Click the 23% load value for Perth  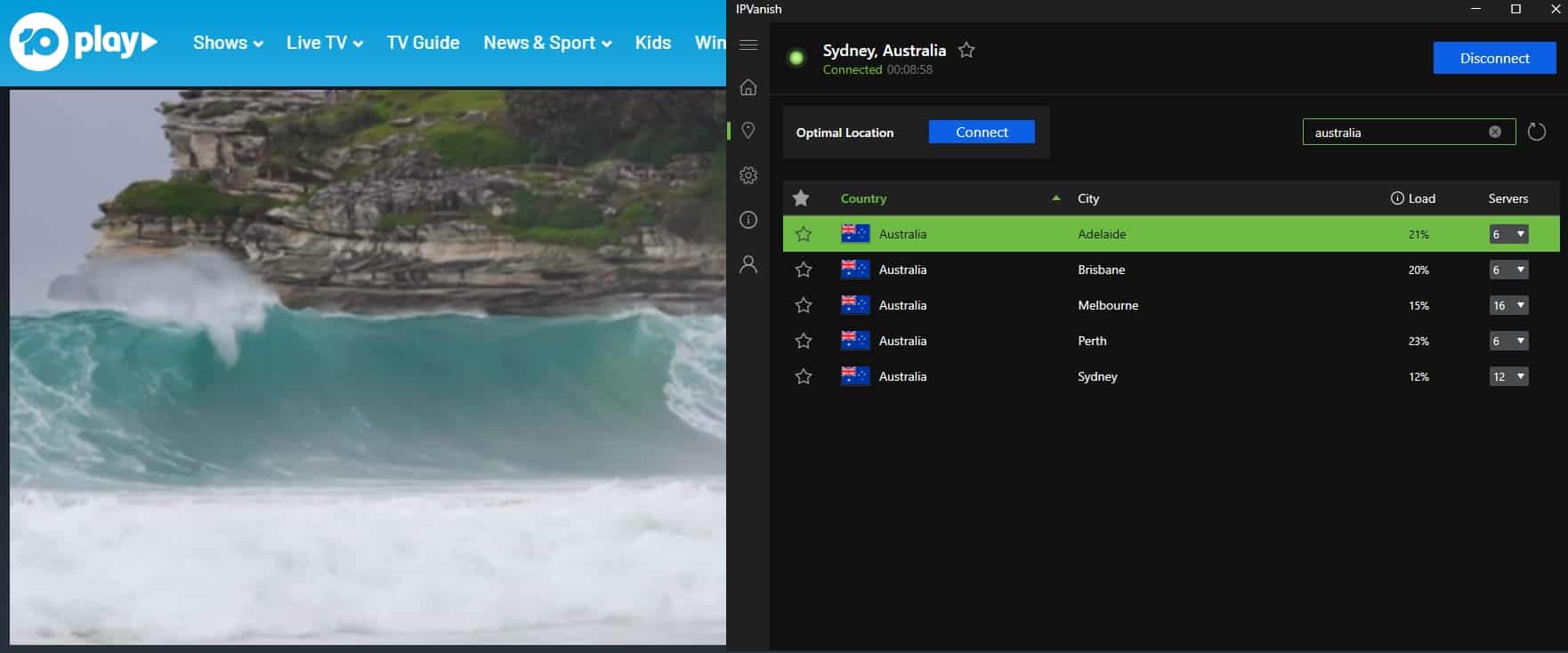tap(1418, 341)
